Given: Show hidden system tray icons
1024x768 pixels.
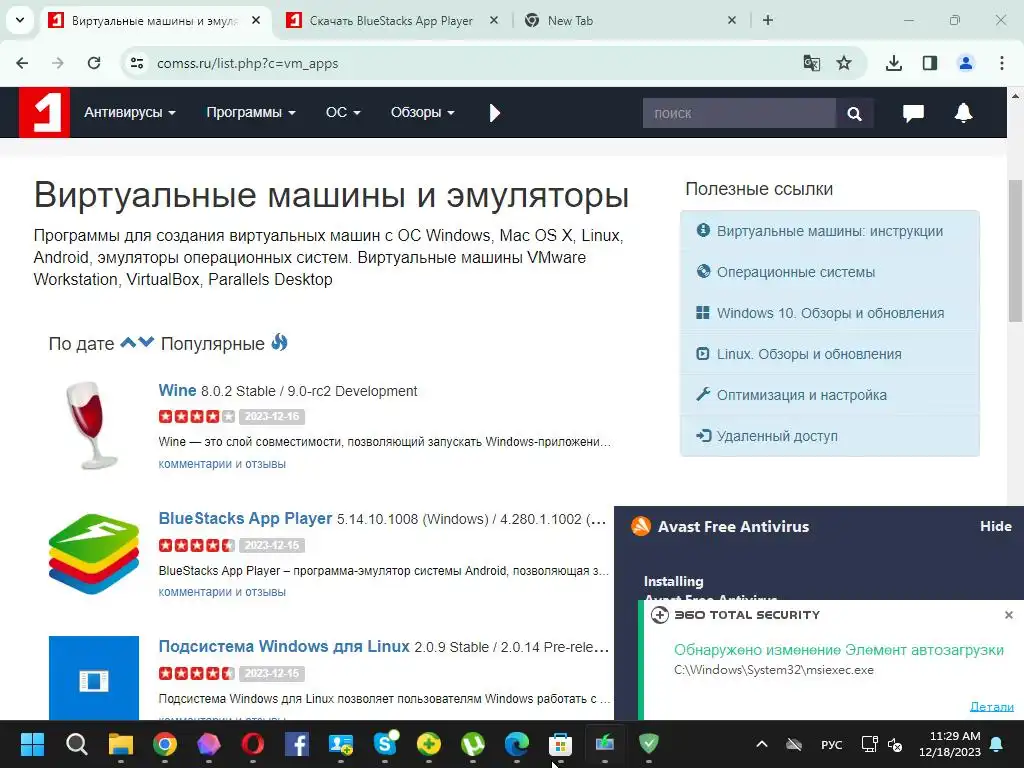Looking at the screenshot, I should (x=761, y=744).
